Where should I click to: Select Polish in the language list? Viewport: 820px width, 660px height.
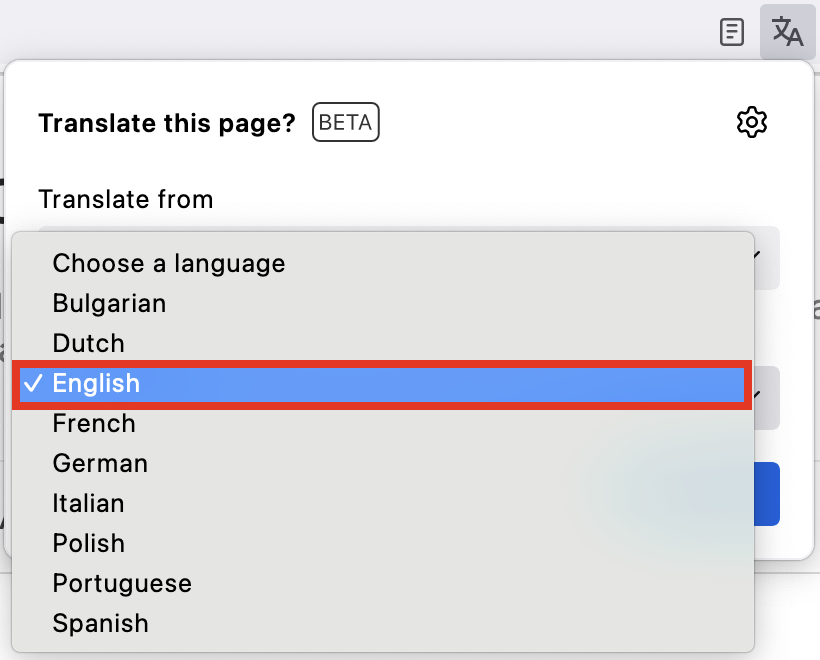[88, 543]
